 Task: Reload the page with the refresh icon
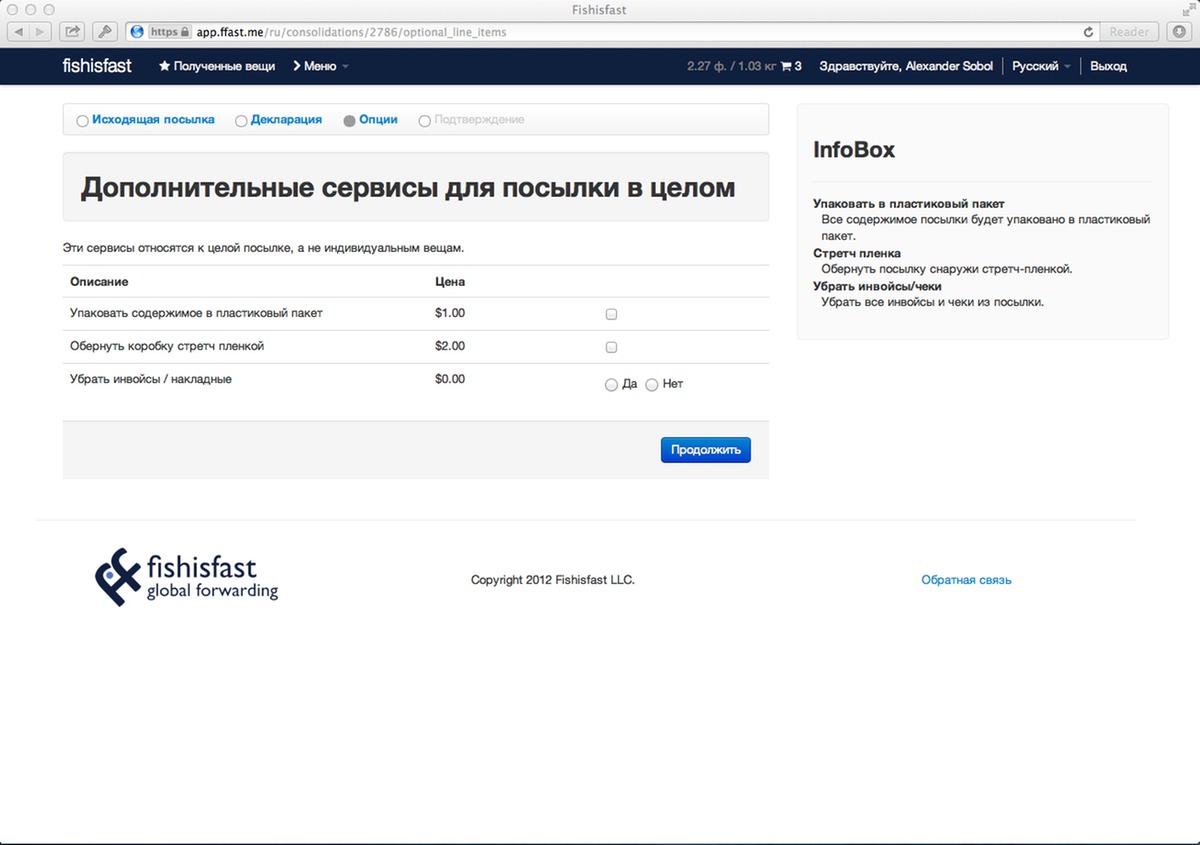[x=1088, y=32]
